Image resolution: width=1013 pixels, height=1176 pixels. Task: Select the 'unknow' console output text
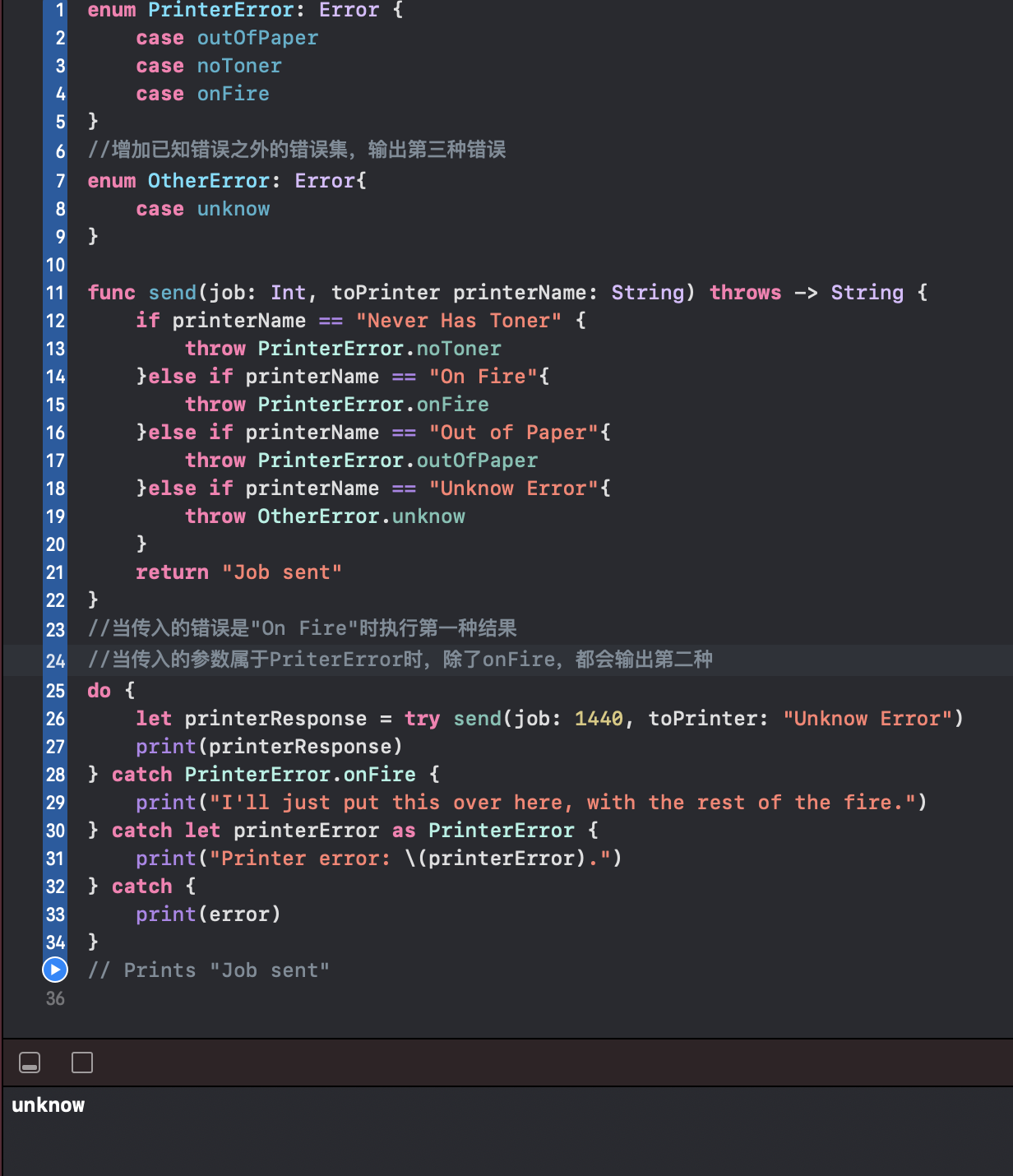pyautogui.click(x=49, y=1105)
